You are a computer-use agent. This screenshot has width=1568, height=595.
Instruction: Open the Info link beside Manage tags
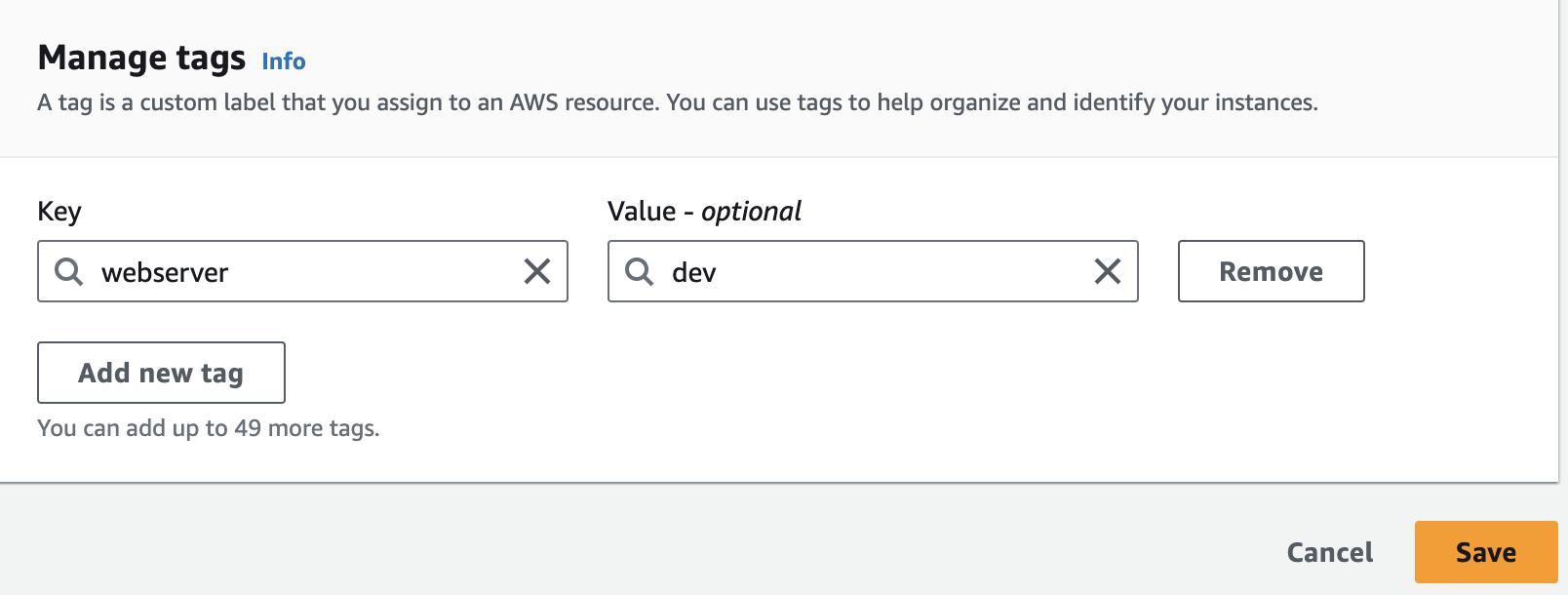click(283, 60)
